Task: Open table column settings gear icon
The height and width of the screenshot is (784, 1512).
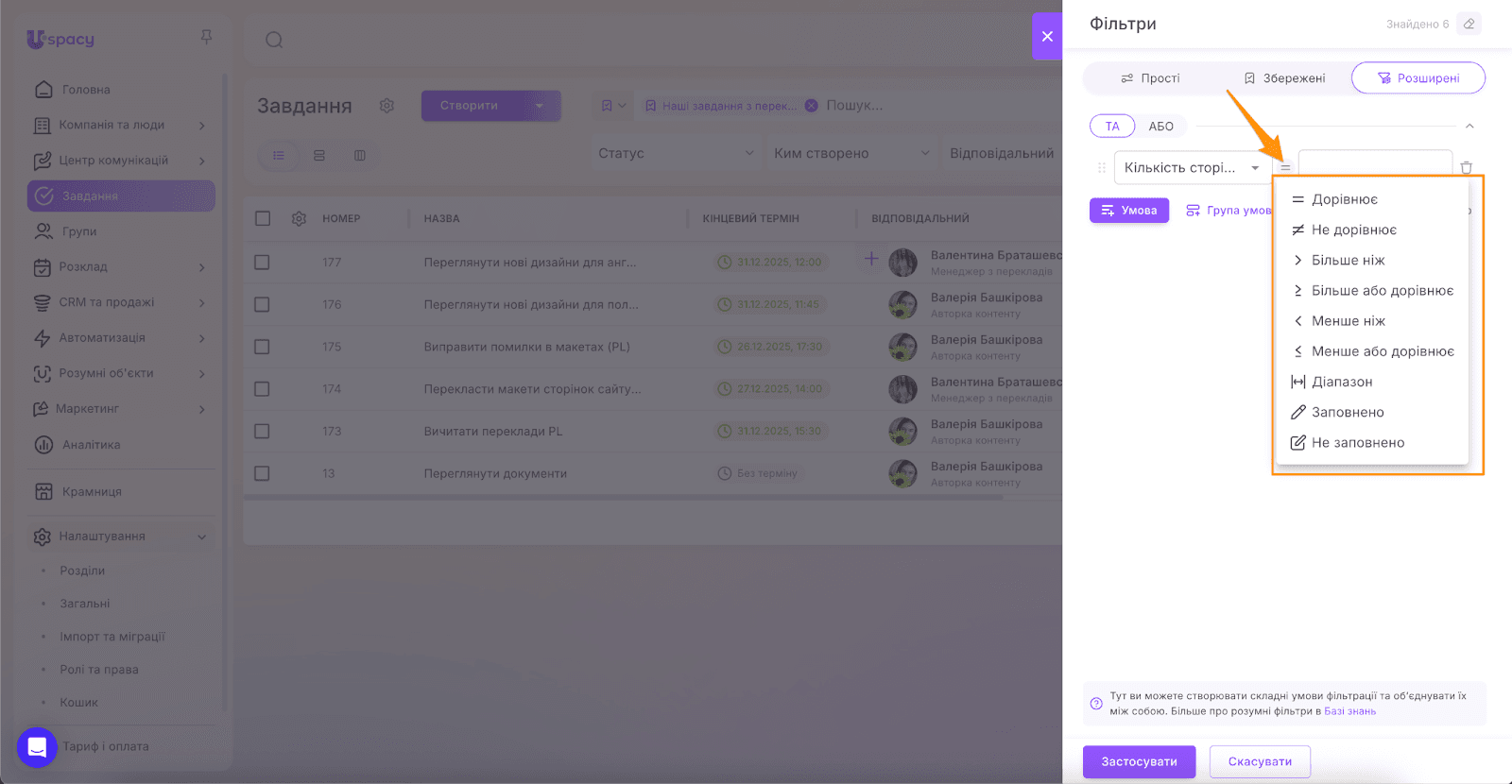Action: [299, 218]
